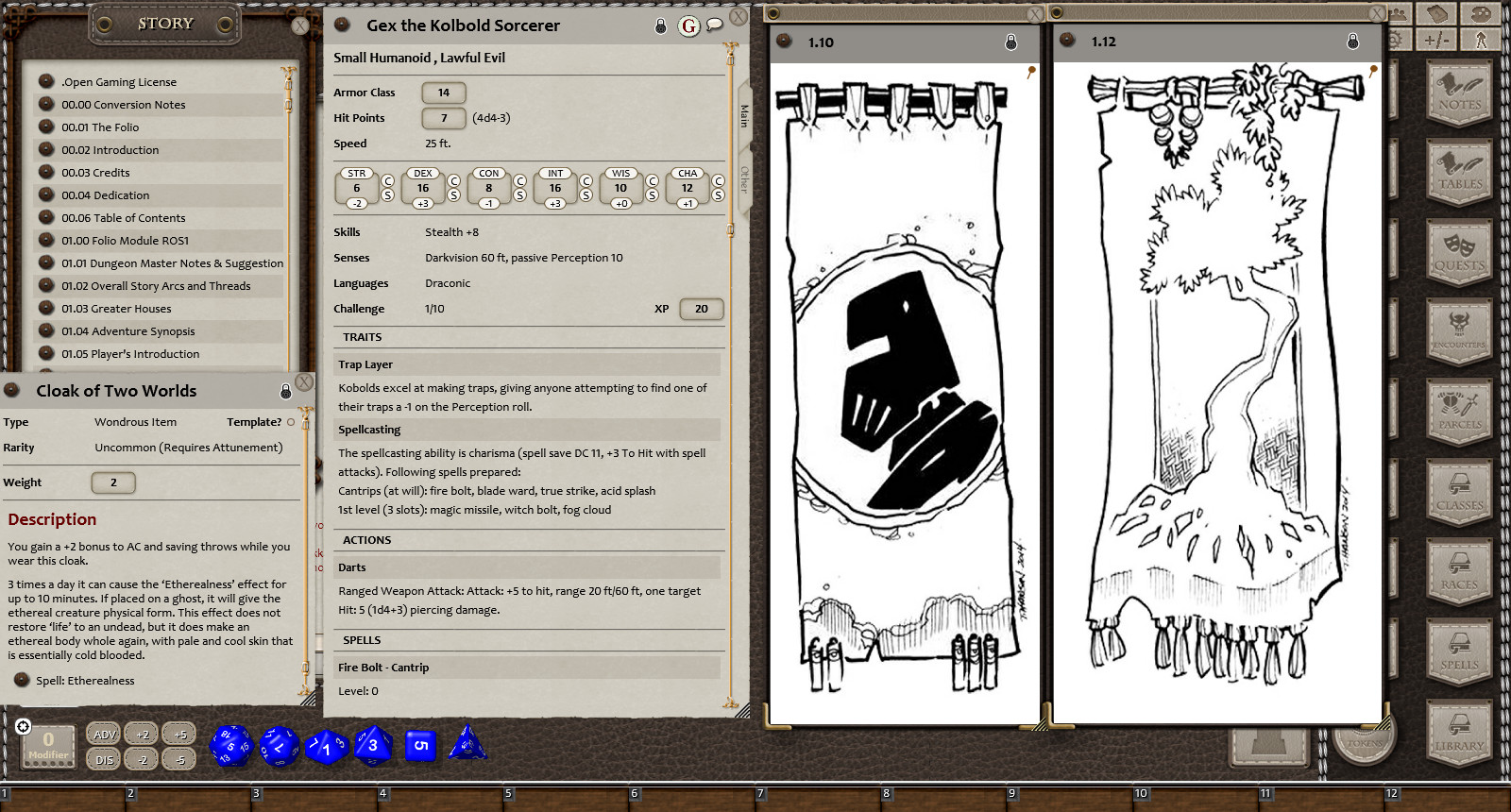Toggle the Template? radio on Cloak item
Image resolution: width=1511 pixels, height=812 pixels.
click(x=291, y=422)
